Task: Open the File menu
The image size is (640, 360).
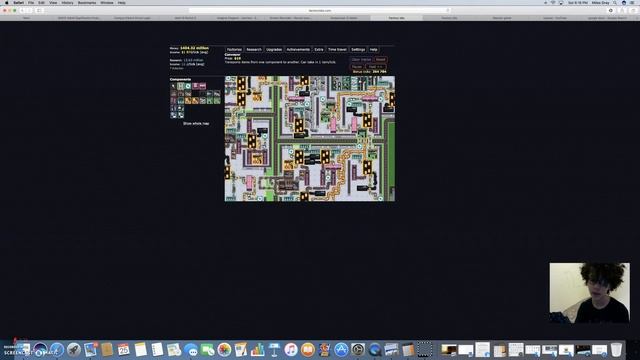Action: (31, 3)
